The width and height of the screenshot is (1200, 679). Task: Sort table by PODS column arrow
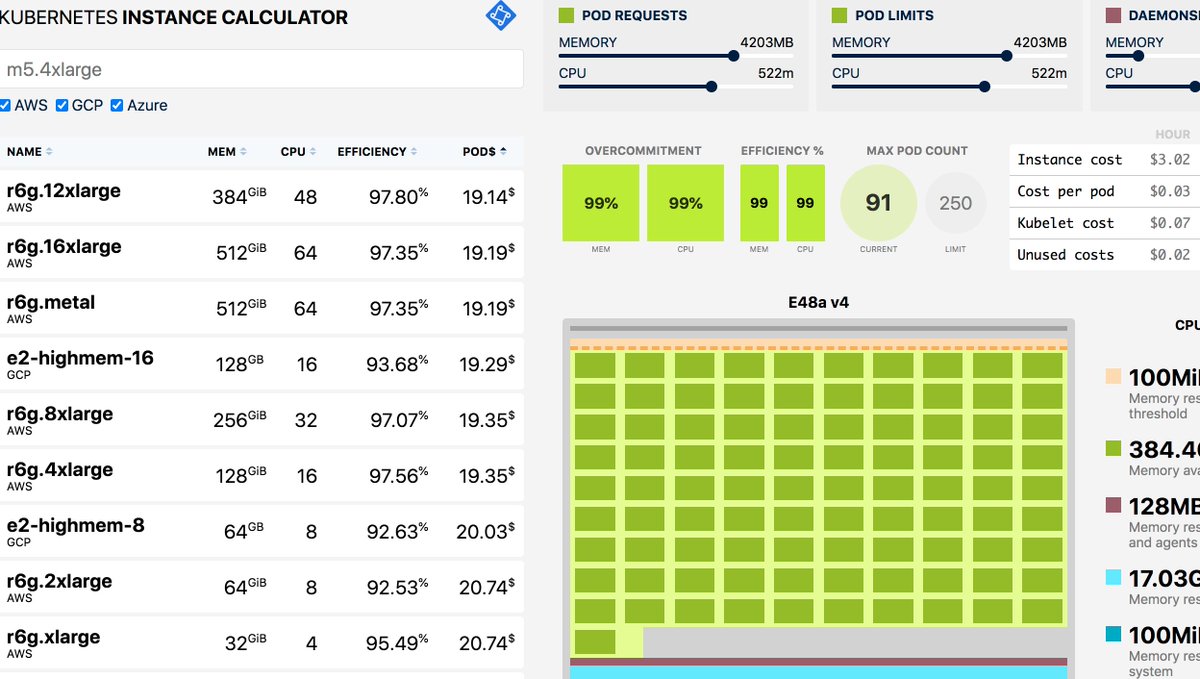tap(503, 152)
